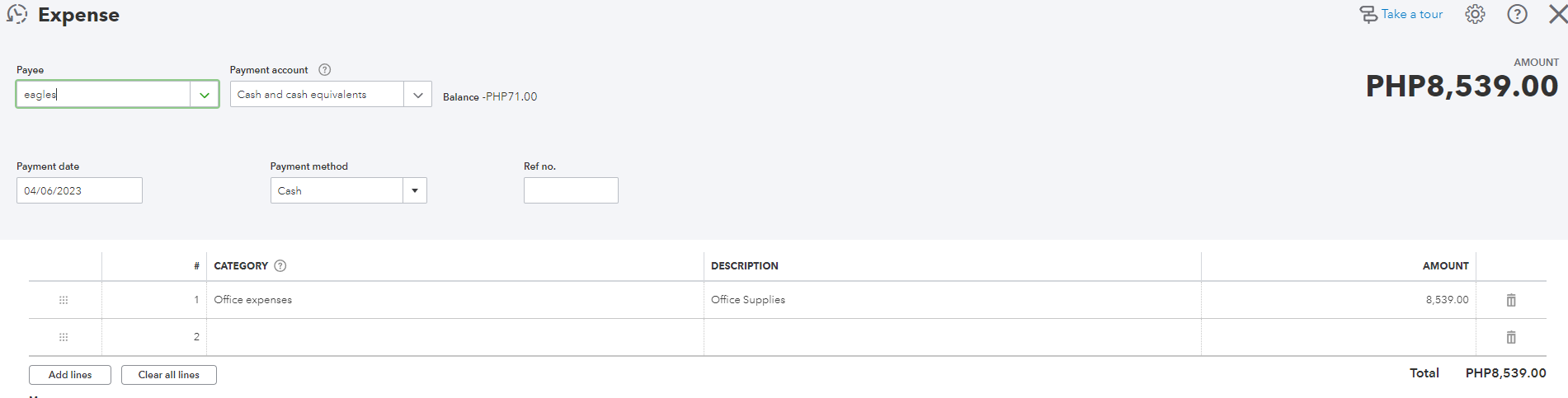The image size is (1568, 398).
Task: Click the Payment date field
Action: [x=79, y=190]
